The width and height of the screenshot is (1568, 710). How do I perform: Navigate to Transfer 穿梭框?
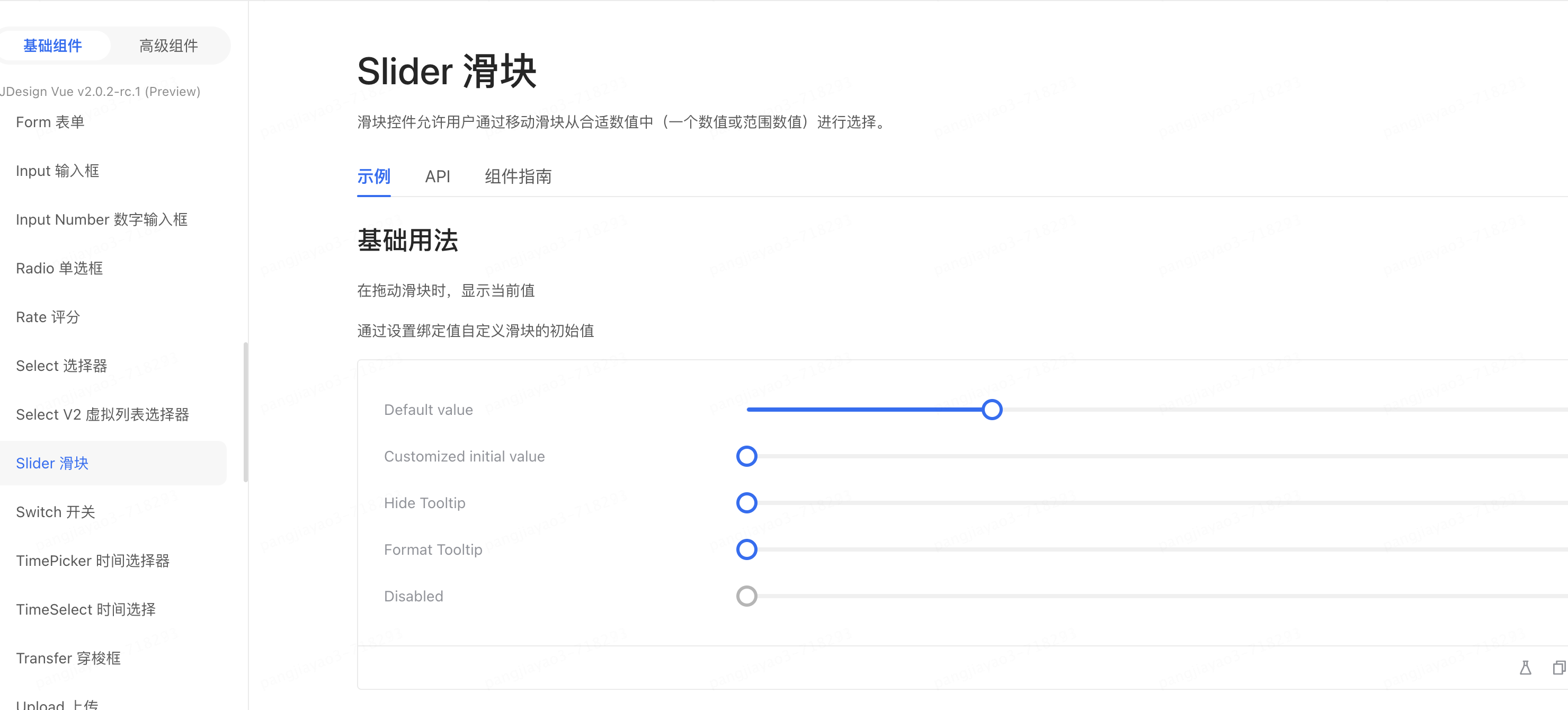click(x=68, y=658)
